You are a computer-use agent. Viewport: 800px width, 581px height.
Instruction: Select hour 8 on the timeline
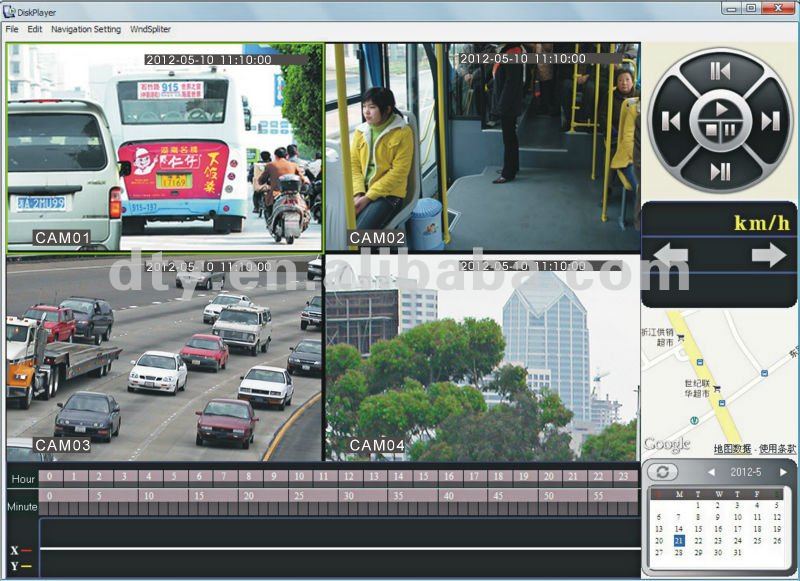pyautogui.click(x=251, y=477)
